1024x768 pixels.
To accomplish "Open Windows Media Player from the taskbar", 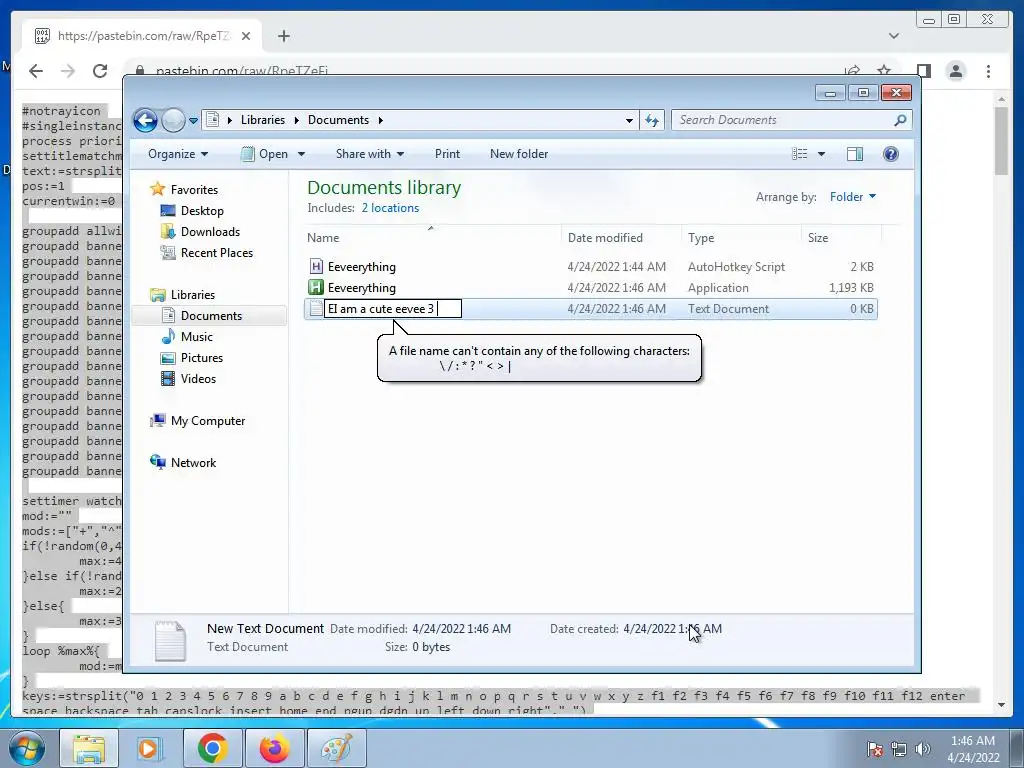I will pyautogui.click(x=148, y=748).
